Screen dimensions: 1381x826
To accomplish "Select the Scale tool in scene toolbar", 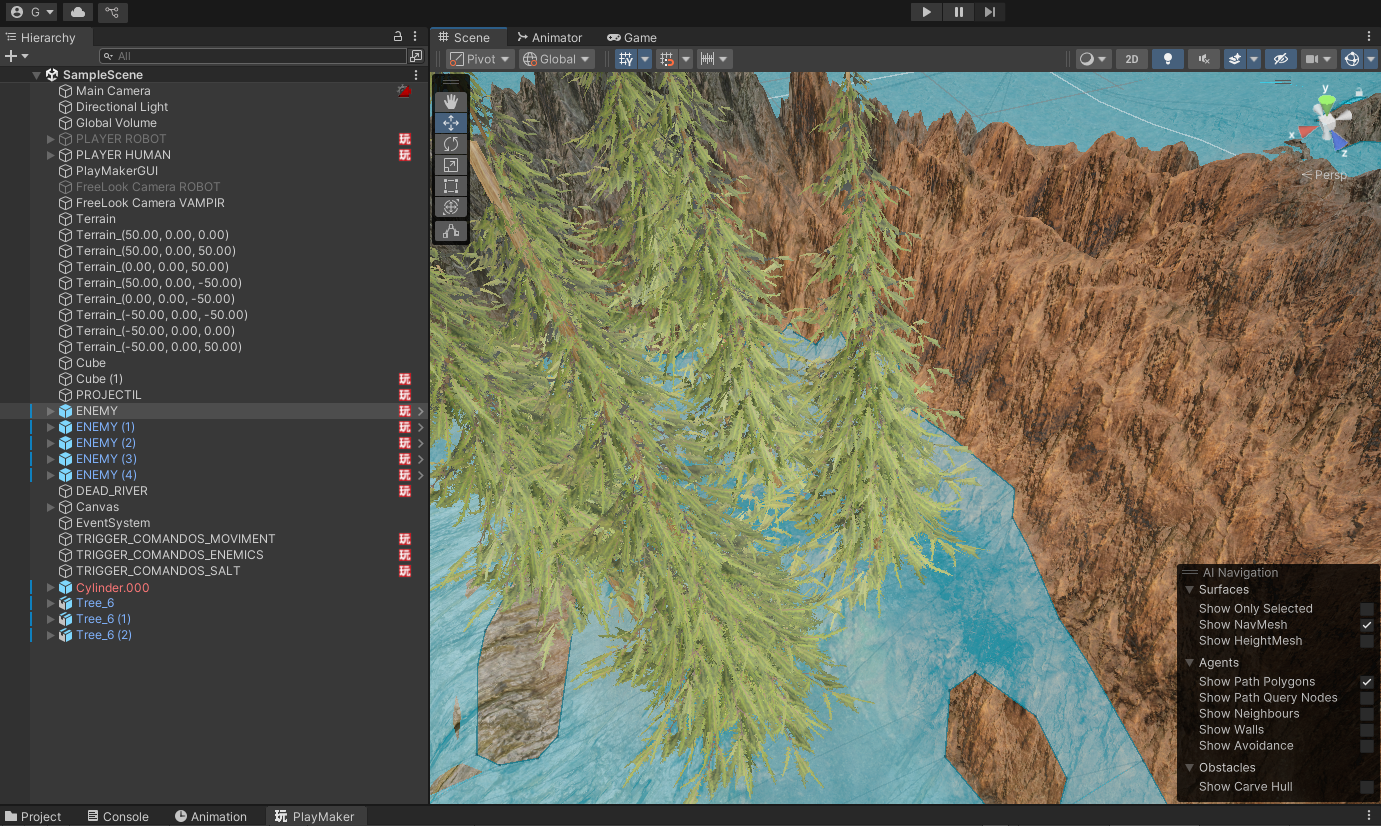I will point(451,165).
